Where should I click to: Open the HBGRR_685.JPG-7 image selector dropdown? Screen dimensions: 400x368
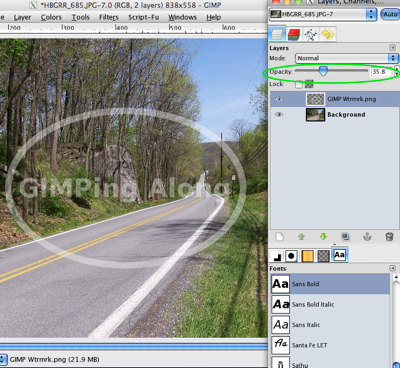(323, 14)
